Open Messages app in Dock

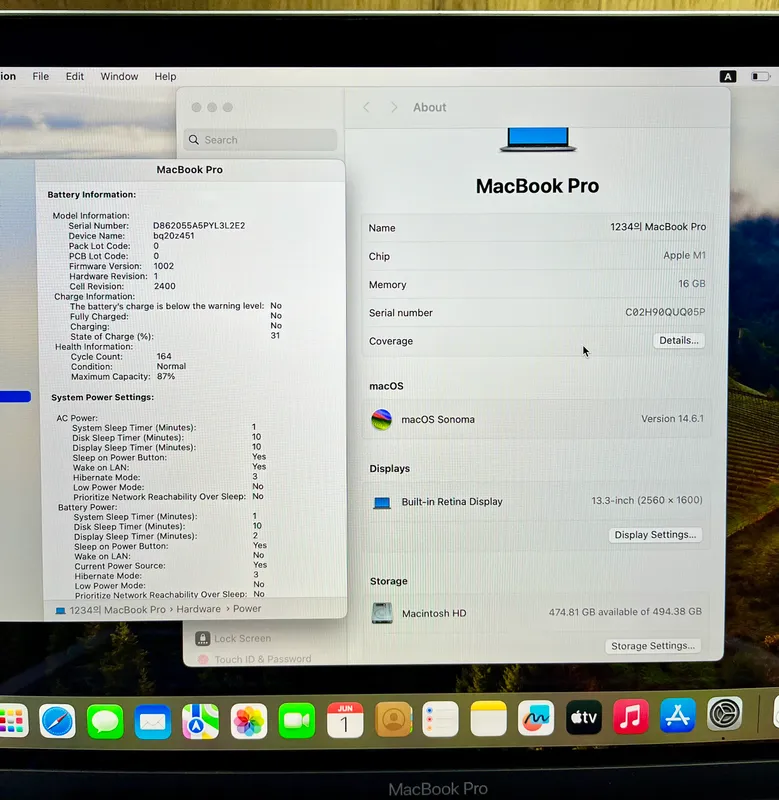(105, 721)
